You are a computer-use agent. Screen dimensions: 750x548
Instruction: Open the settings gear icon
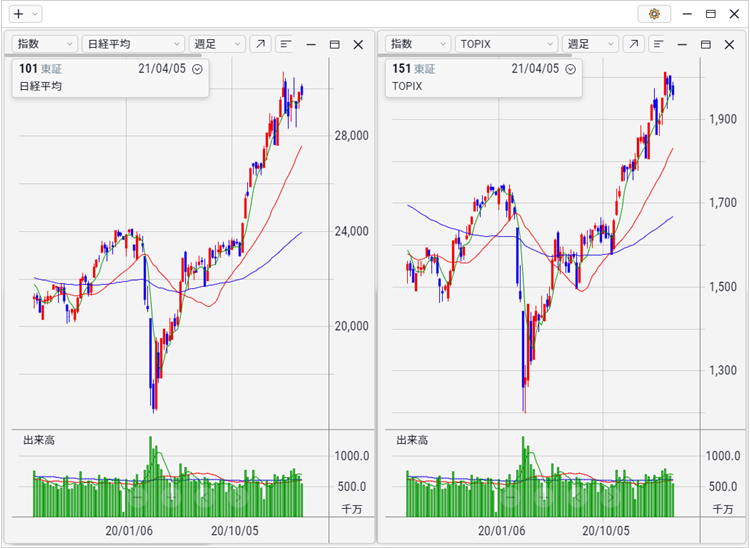pyautogui.click(x=654, y=14)
